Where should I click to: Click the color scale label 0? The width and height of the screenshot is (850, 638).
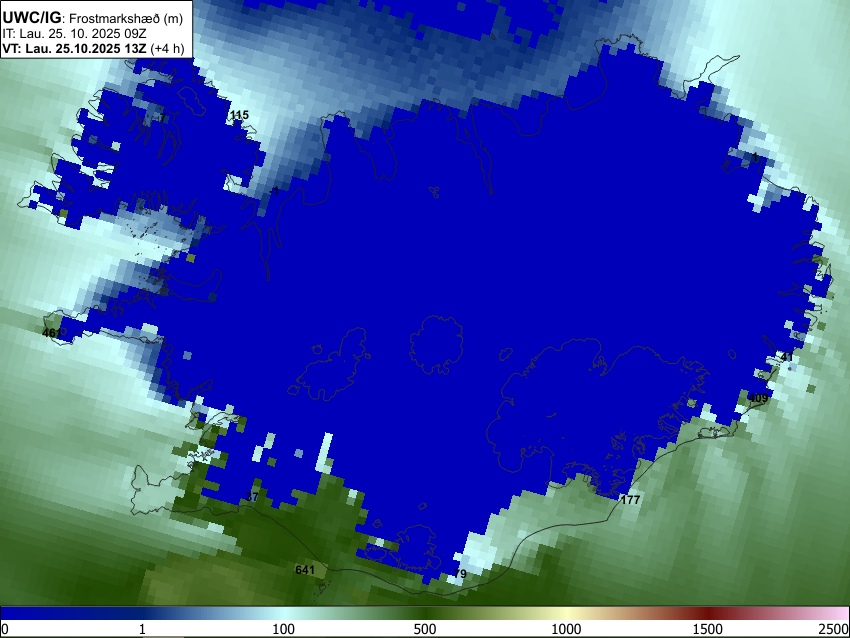(5, 629)
